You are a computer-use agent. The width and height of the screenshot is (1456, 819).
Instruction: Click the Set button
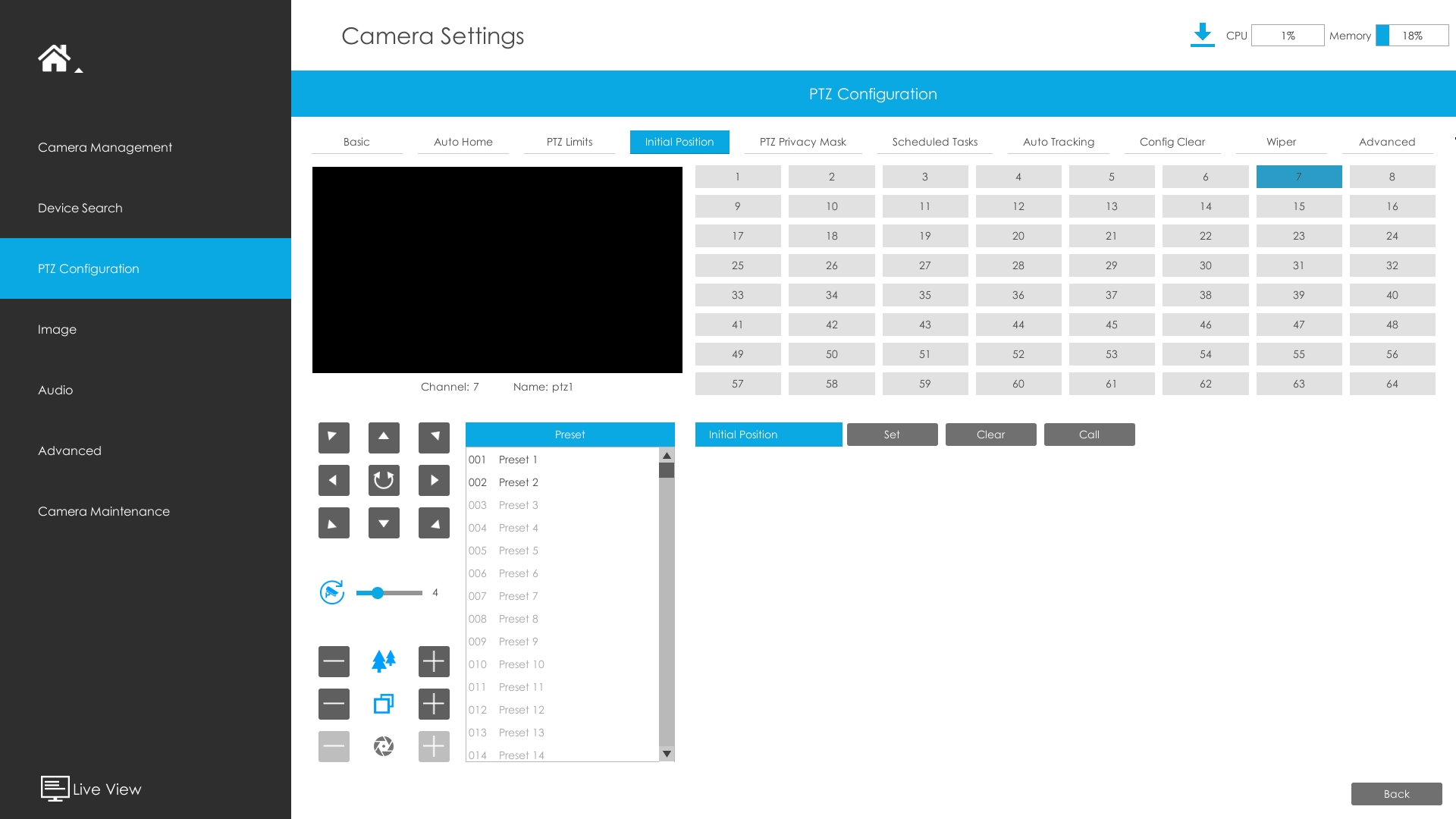(892, 435)
